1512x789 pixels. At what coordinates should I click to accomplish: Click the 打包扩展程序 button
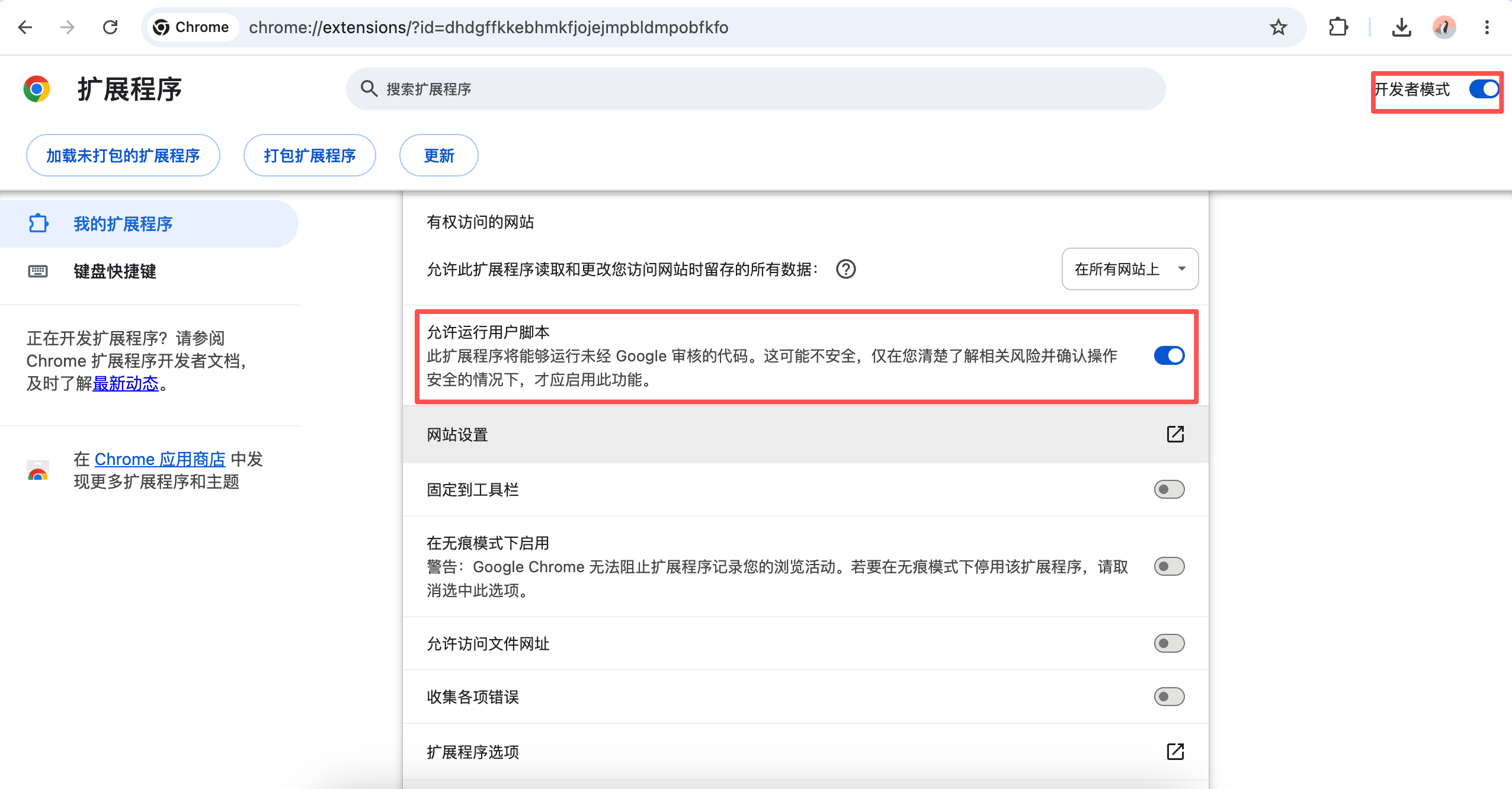click(x=310, y=155)
